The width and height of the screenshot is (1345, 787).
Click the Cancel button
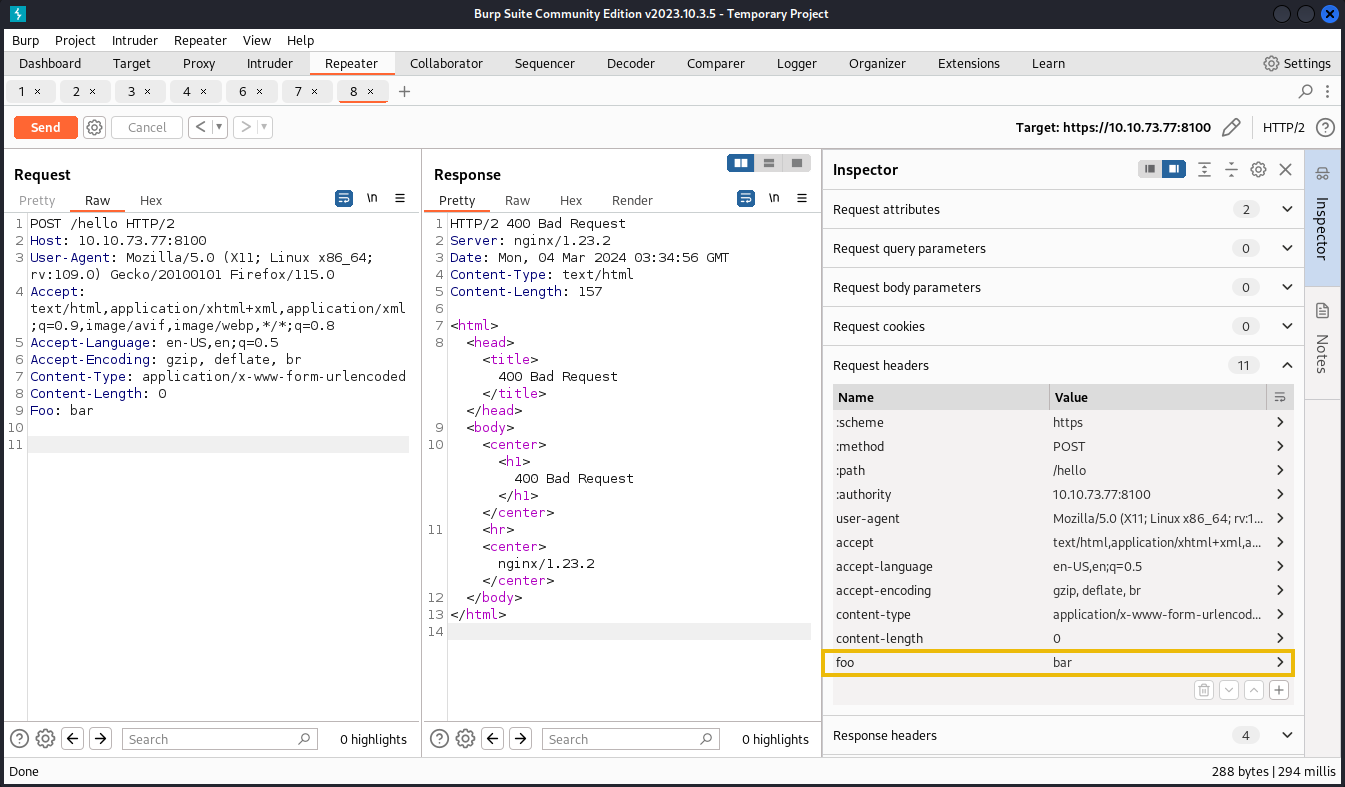pyautogui.click(x=147, y=127)
